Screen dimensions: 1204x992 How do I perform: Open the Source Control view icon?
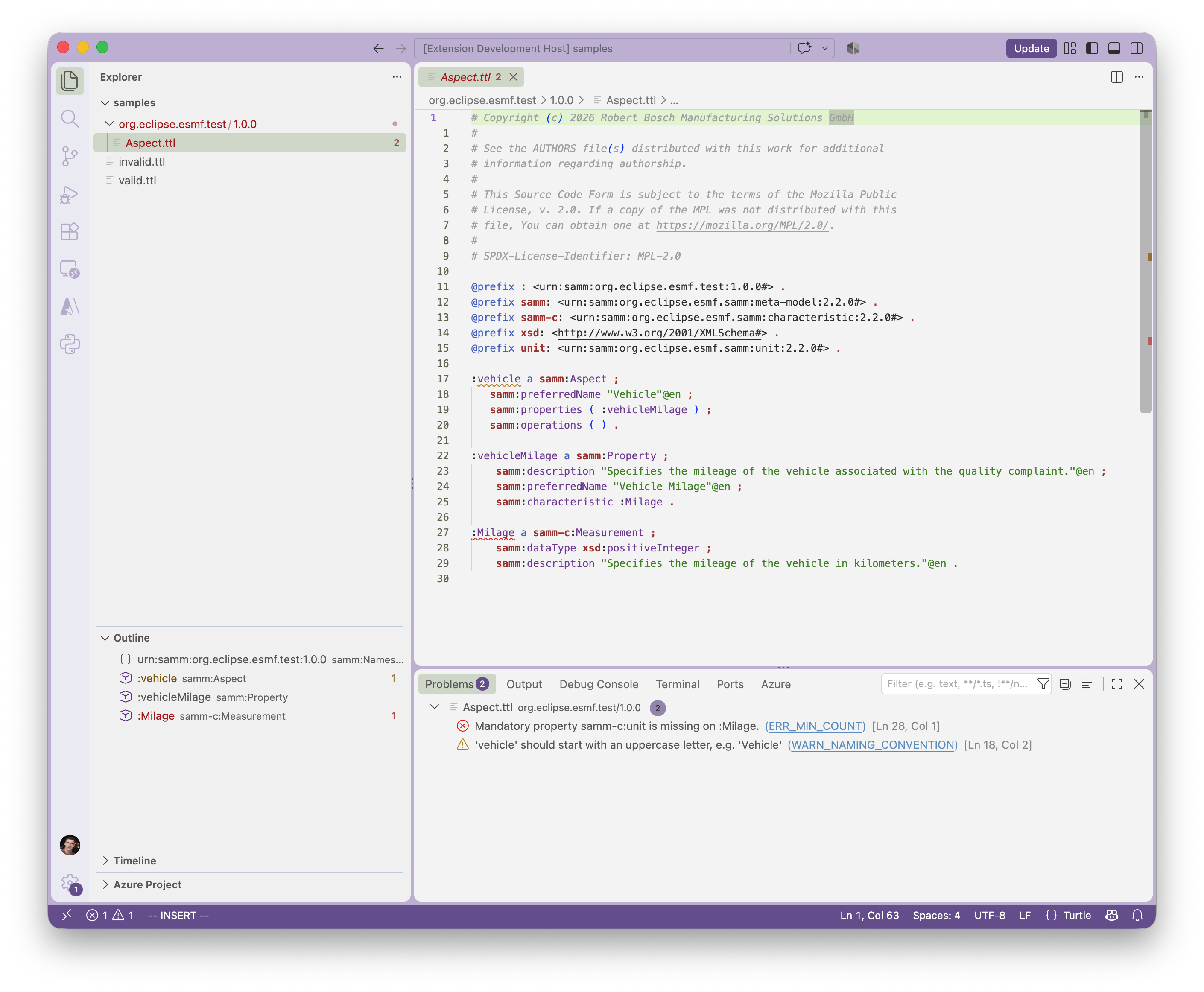[x=70, y=156]
